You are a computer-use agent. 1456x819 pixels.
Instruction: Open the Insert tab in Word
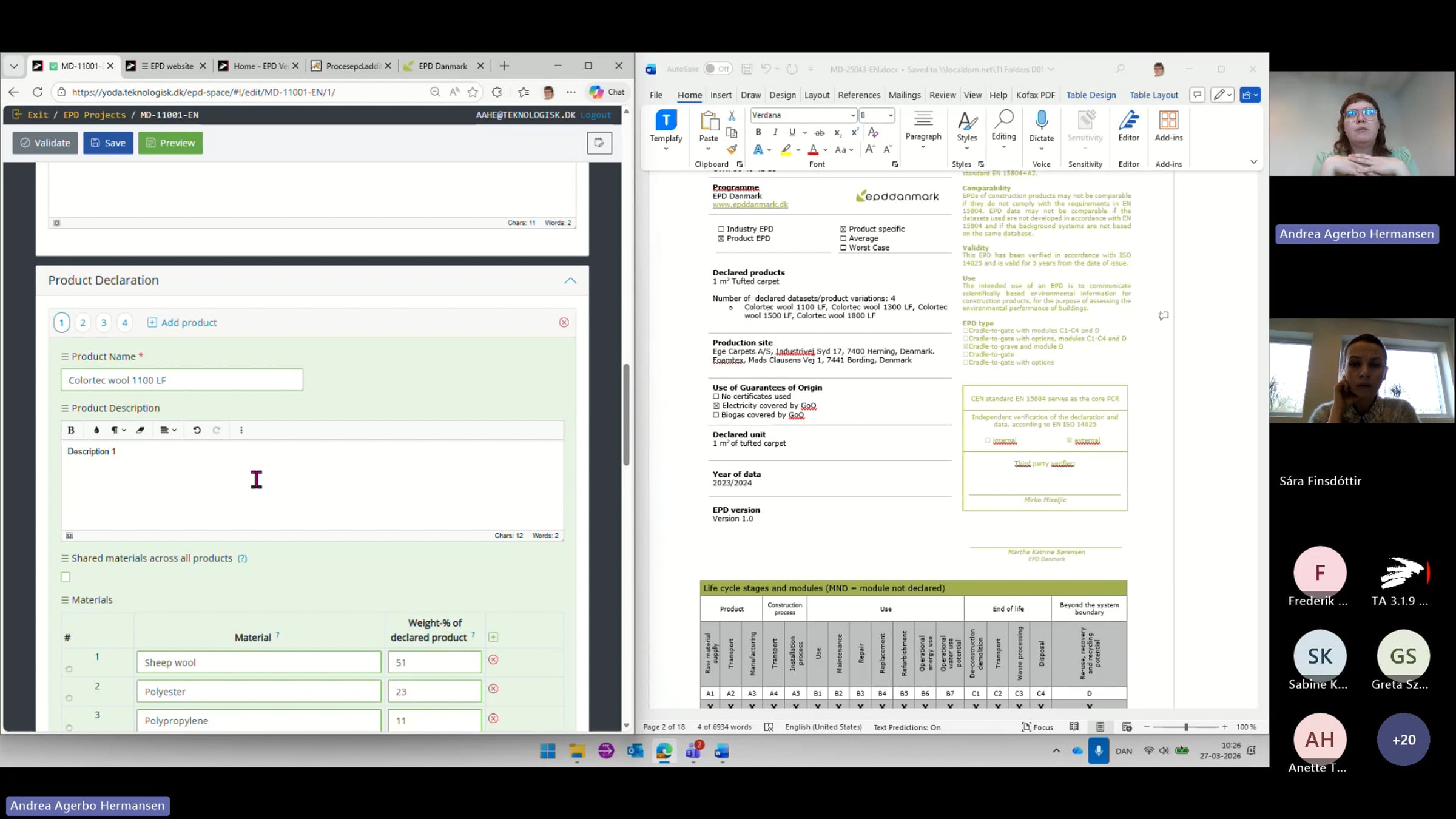click(x=721, y=95)
